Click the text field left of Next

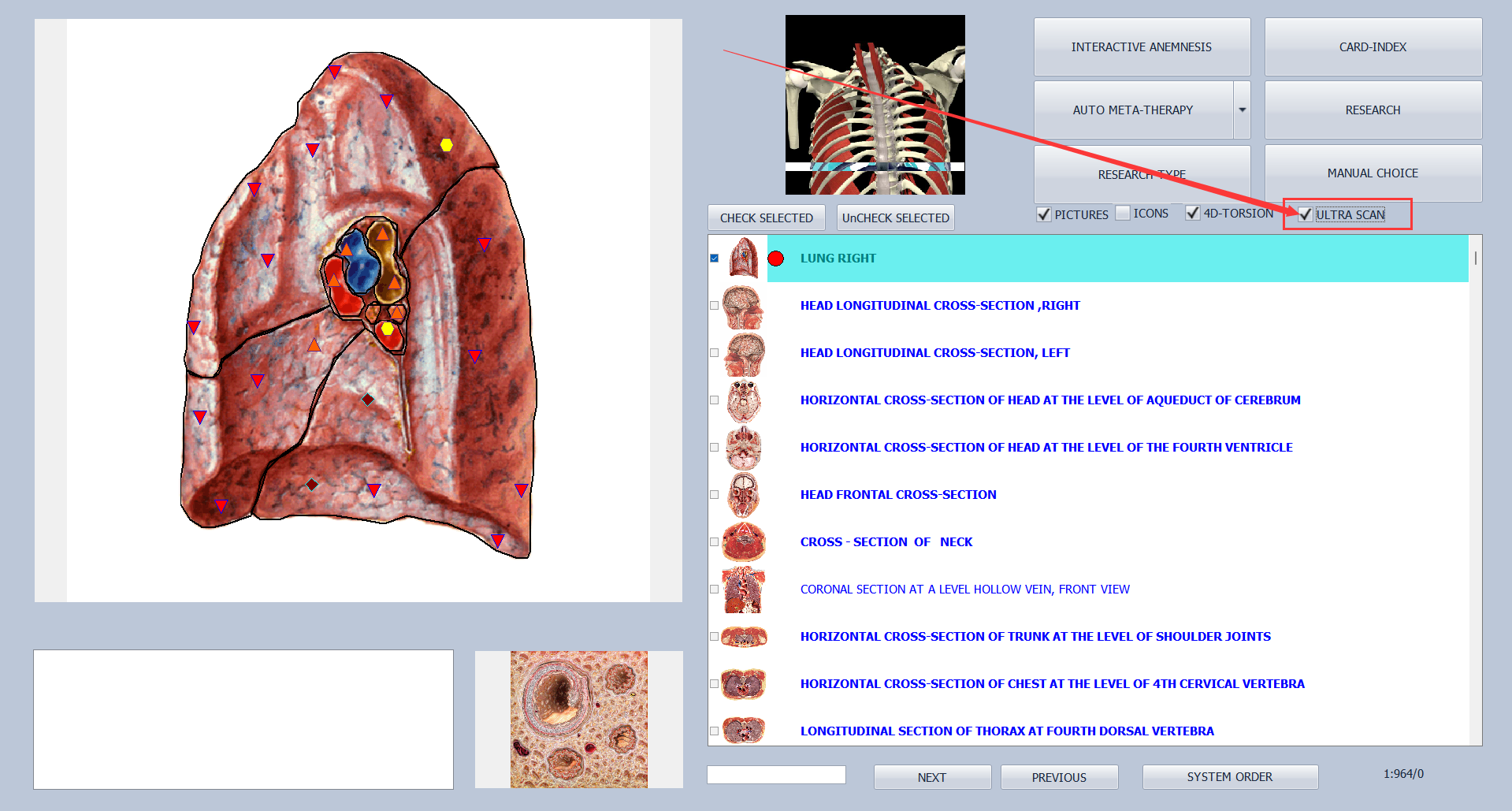[x=776, y=775]
